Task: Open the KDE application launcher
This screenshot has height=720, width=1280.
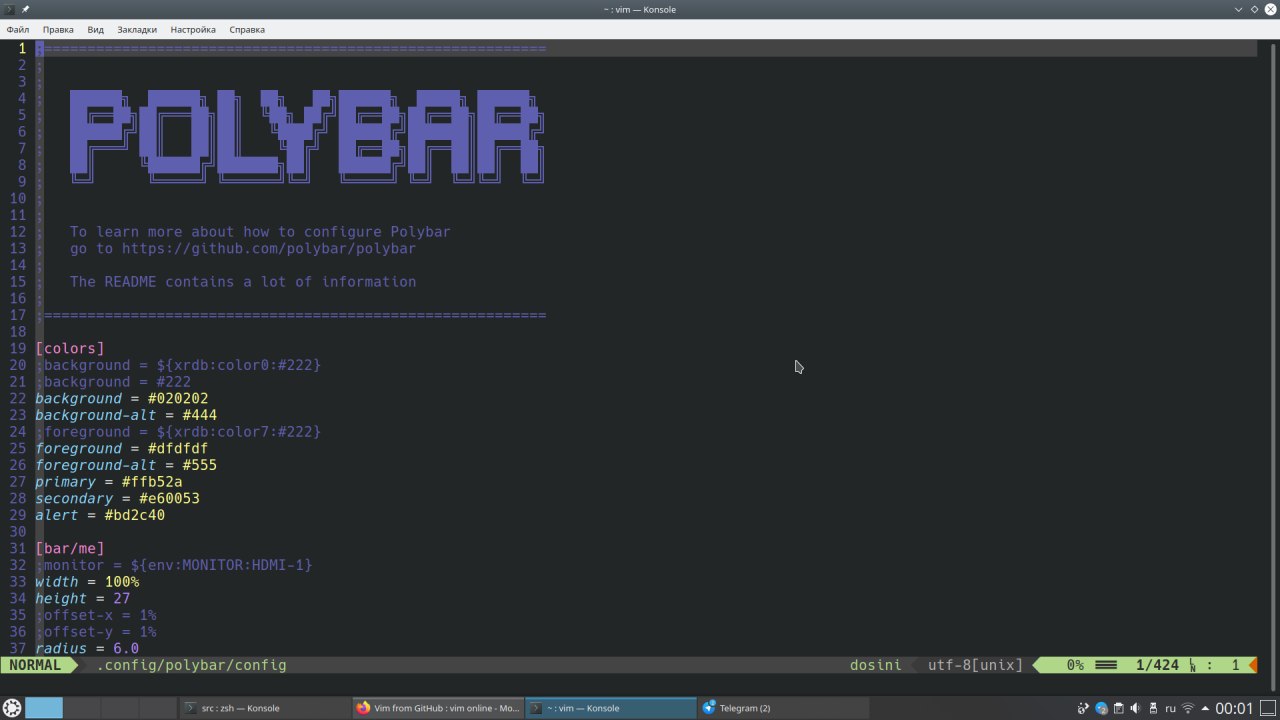Action: pos(12,708)
